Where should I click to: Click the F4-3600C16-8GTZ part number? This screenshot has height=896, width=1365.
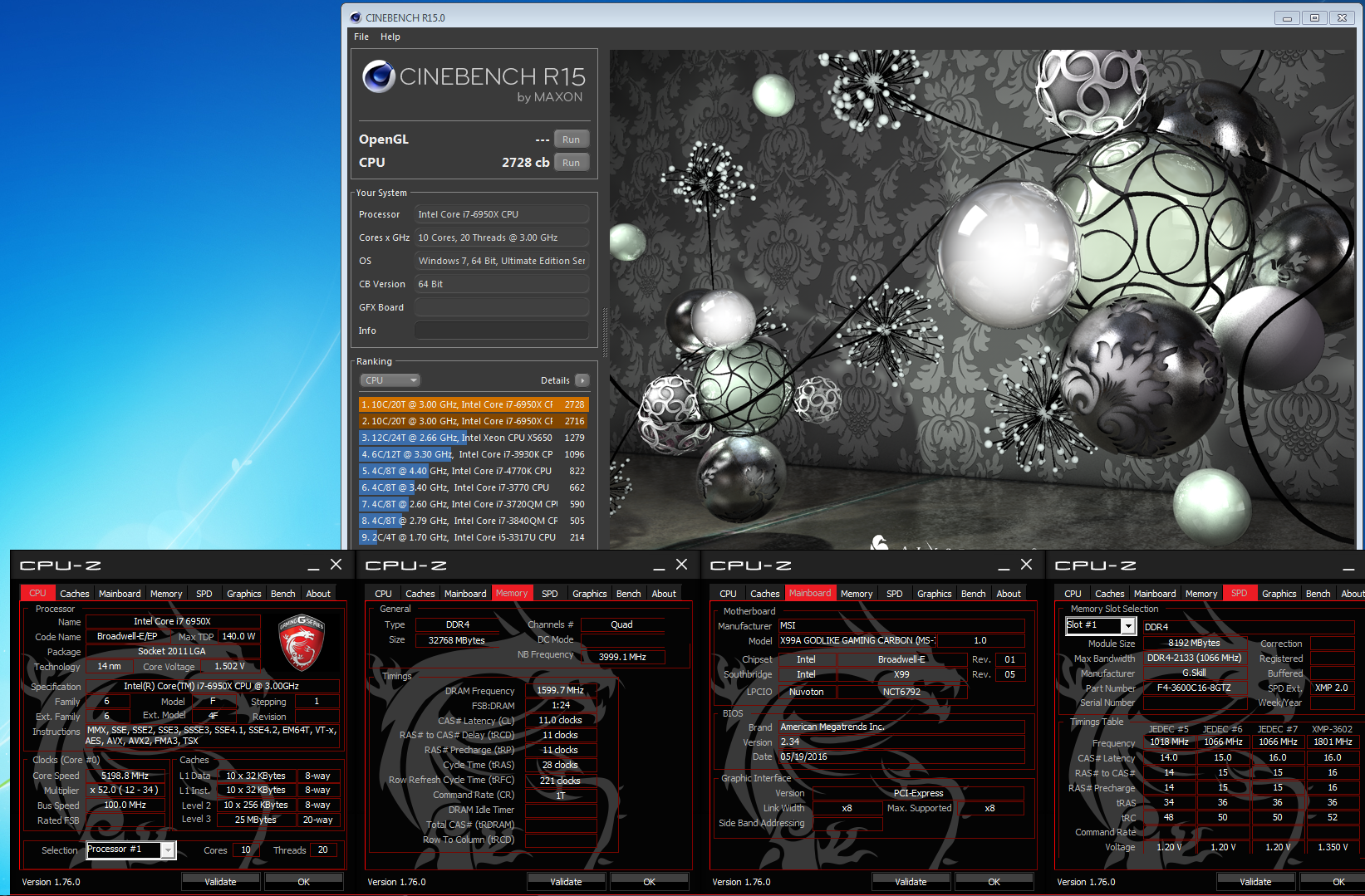[x=1194, y=688]
